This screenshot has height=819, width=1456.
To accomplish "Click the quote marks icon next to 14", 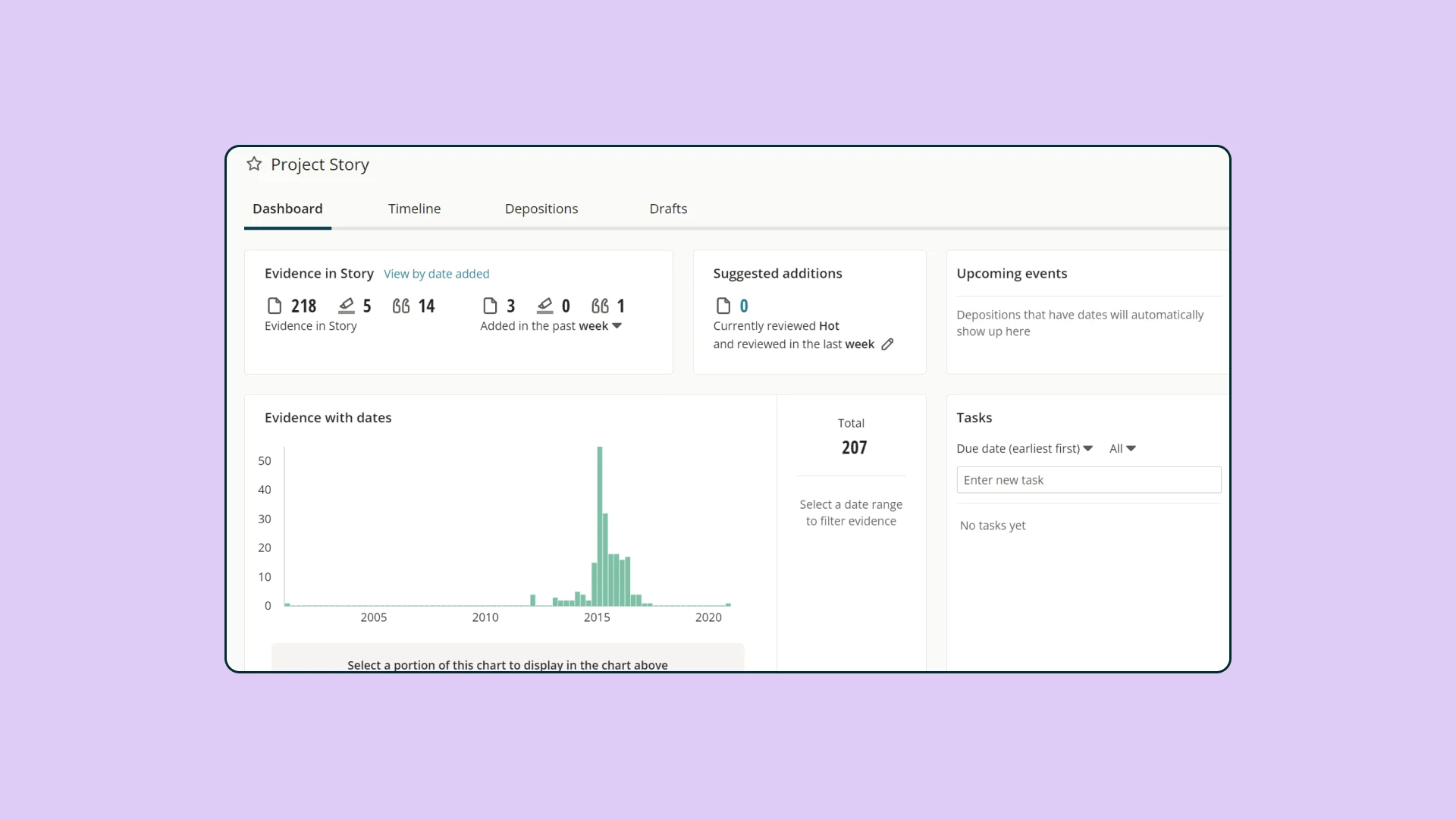I will click(401, 306).
